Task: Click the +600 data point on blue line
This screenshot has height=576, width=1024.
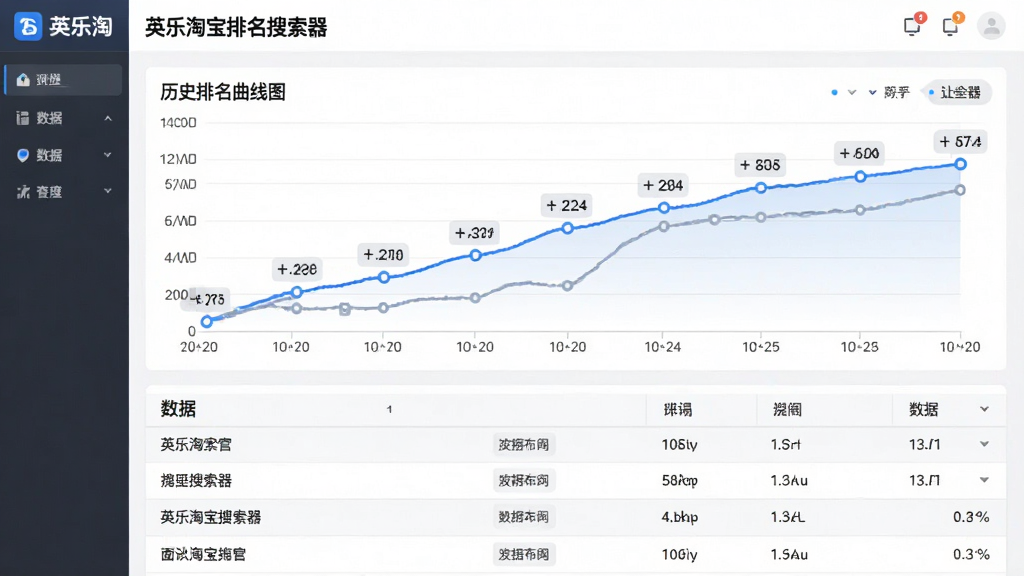Action: 861,176
